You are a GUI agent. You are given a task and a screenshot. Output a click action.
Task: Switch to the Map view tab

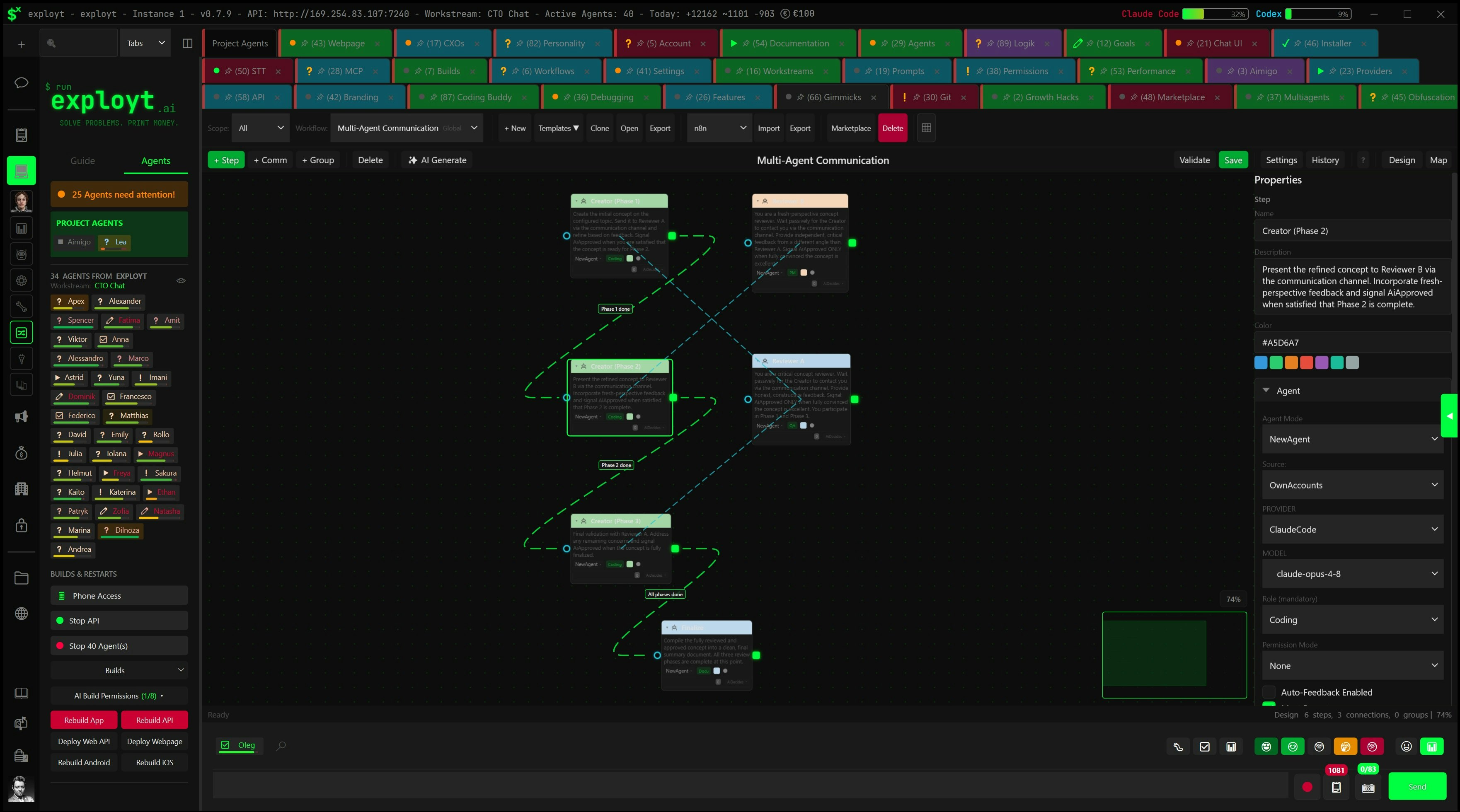pos(1438,160)
